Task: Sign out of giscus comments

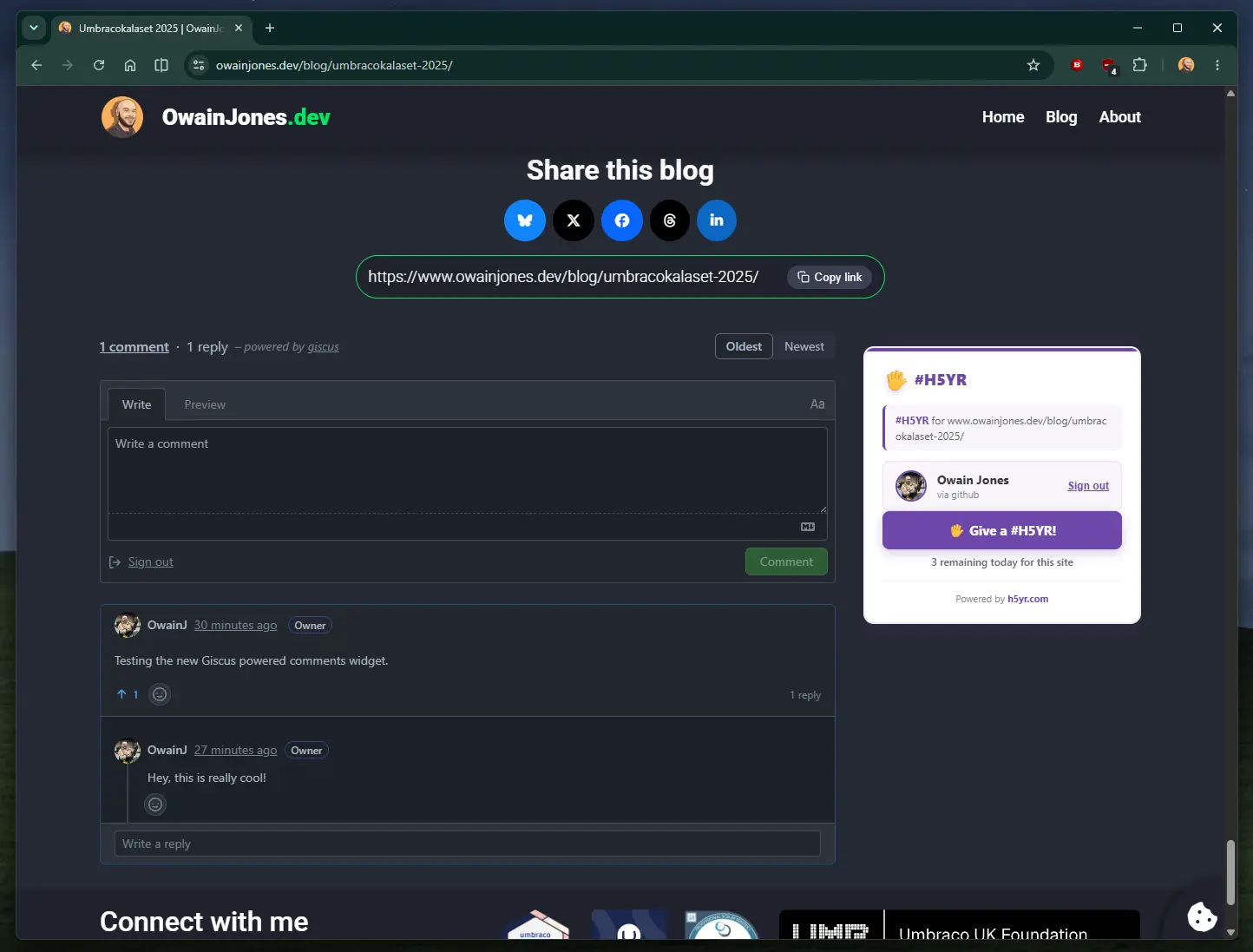Action: tap(150, 562)
